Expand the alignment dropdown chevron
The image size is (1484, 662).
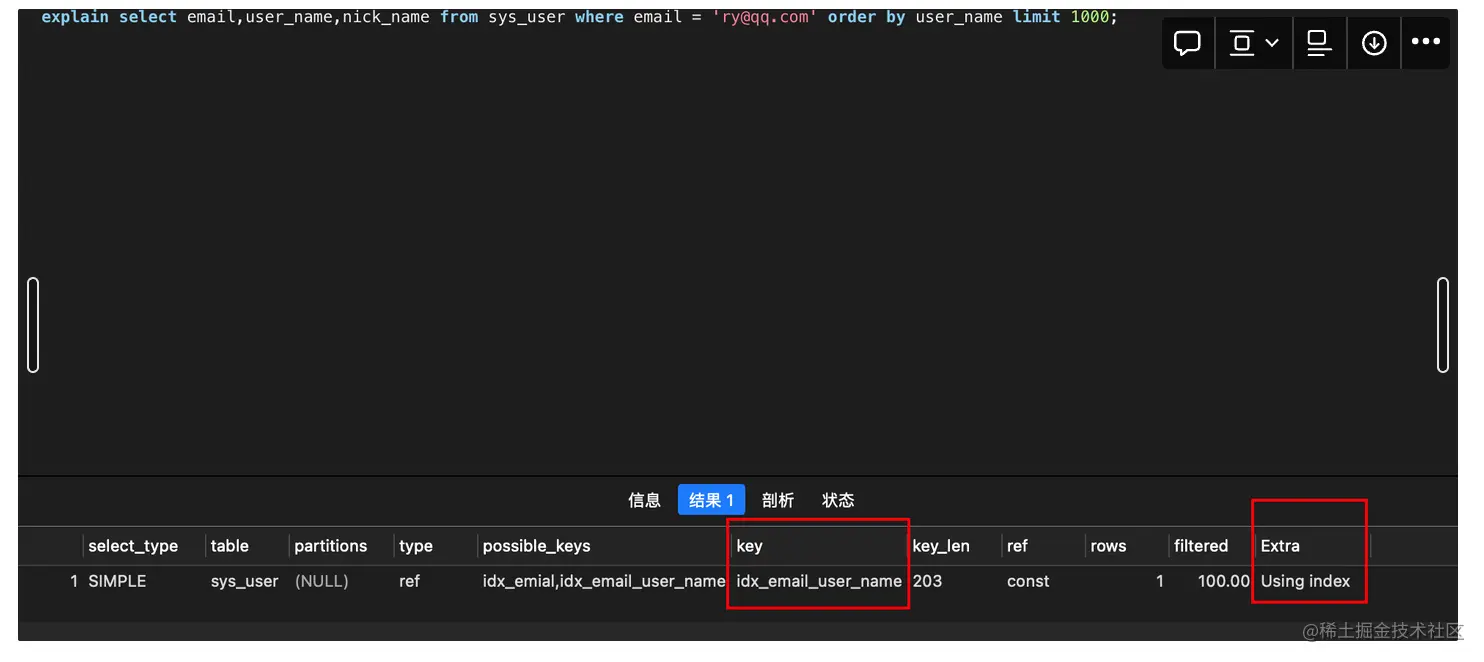coord(1272,43)
